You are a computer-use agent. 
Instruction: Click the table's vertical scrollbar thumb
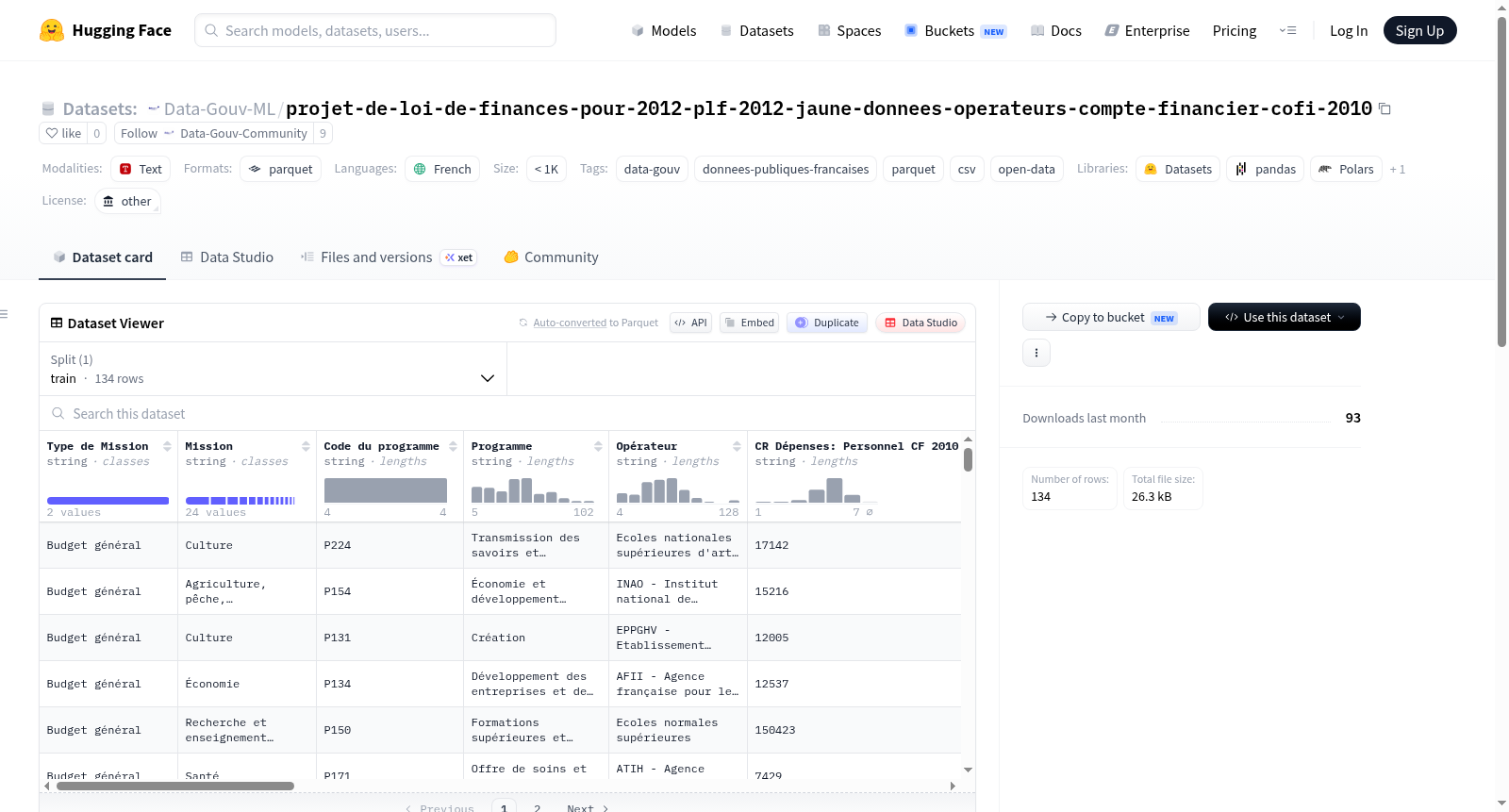(x=968, y=460)
